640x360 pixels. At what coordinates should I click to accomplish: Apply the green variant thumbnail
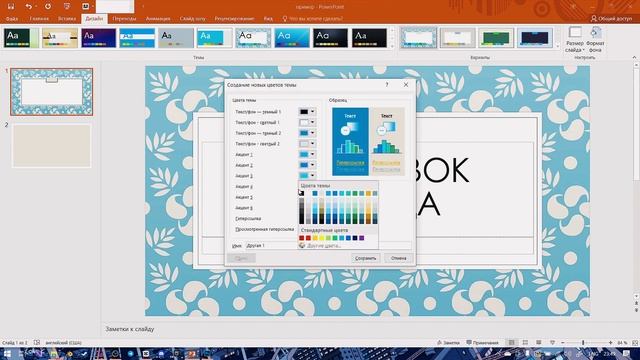496,38
